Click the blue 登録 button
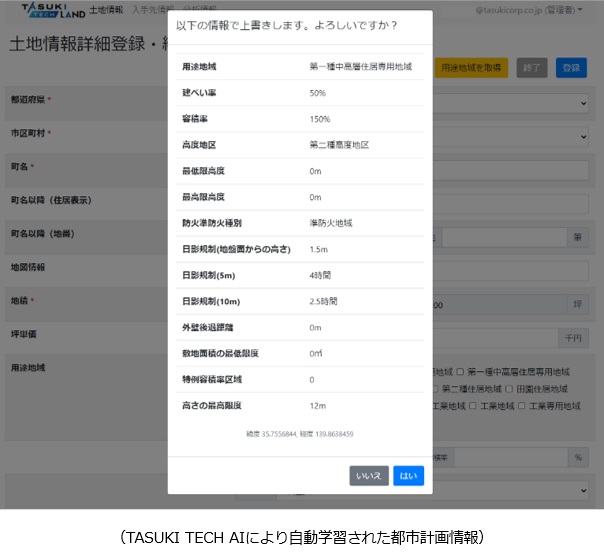Screen dimensions: 604x558 [571, 68]
